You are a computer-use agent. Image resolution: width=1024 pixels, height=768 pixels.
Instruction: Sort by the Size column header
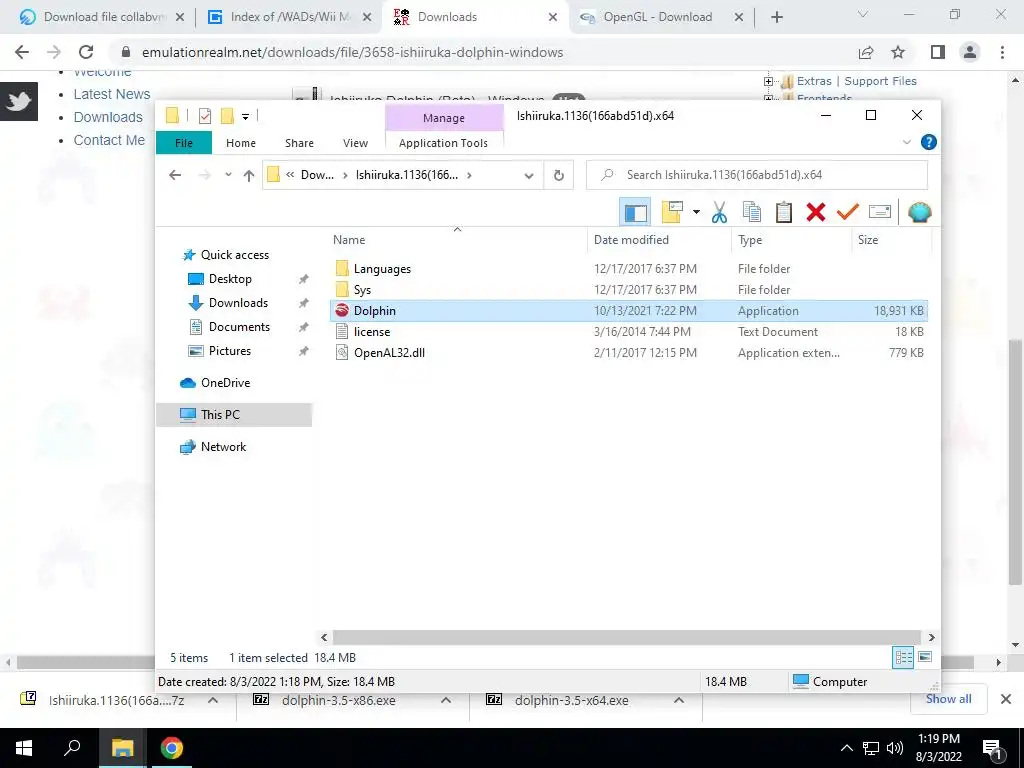891,240
